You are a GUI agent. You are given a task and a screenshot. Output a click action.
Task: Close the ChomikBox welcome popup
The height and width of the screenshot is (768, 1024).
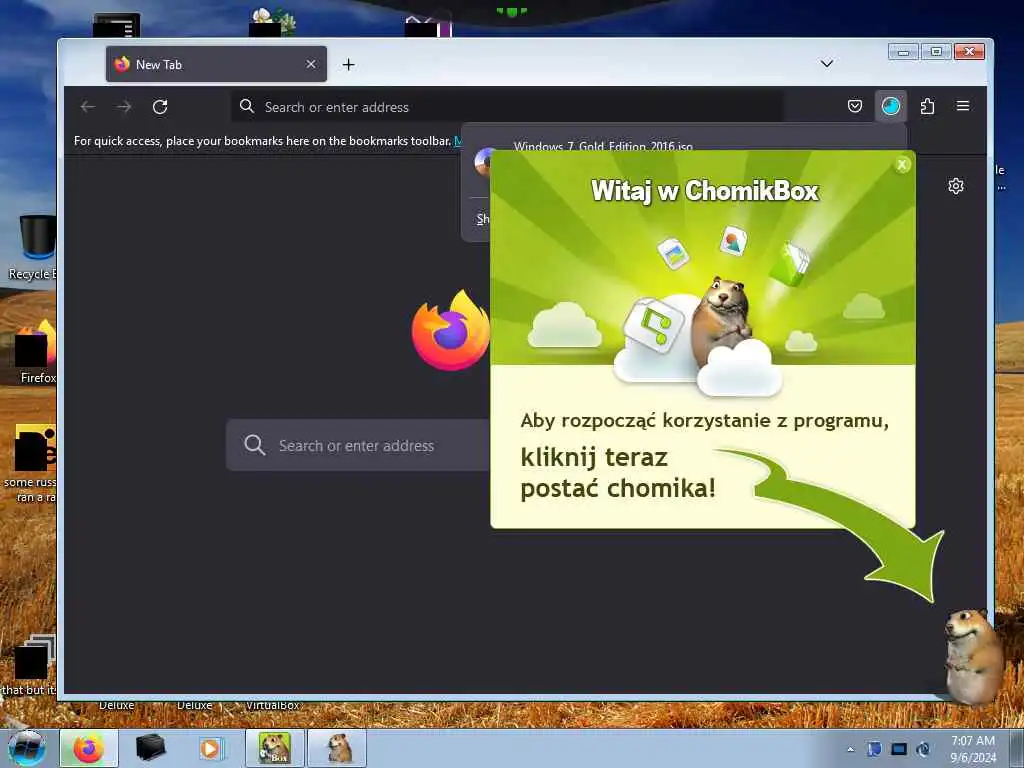902,165
